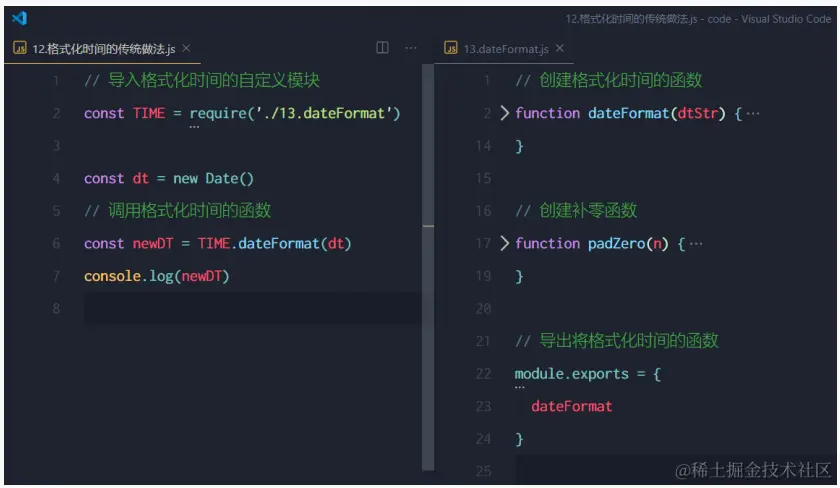Image resolution: width=840 pixels, height=488 pixels.
Task: Click the Visual Studio Code logo icon
Action: click(19, 18)
